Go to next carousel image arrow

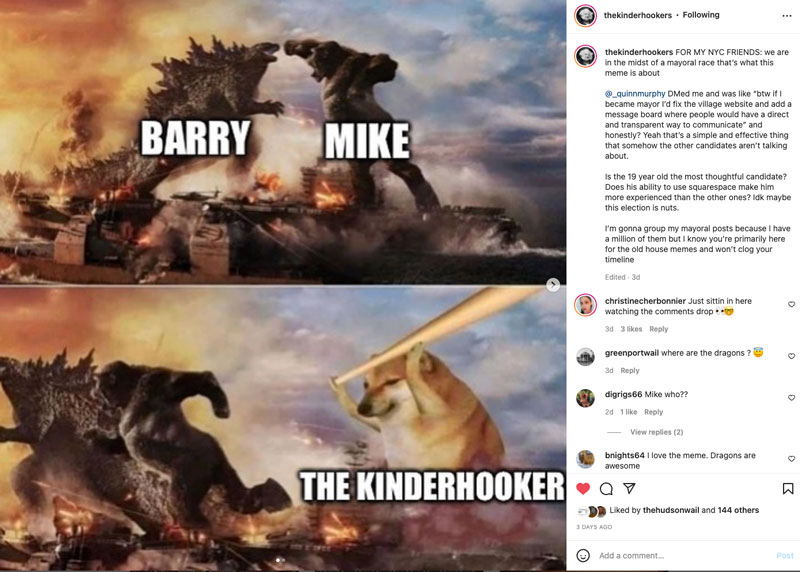(553, 285)
